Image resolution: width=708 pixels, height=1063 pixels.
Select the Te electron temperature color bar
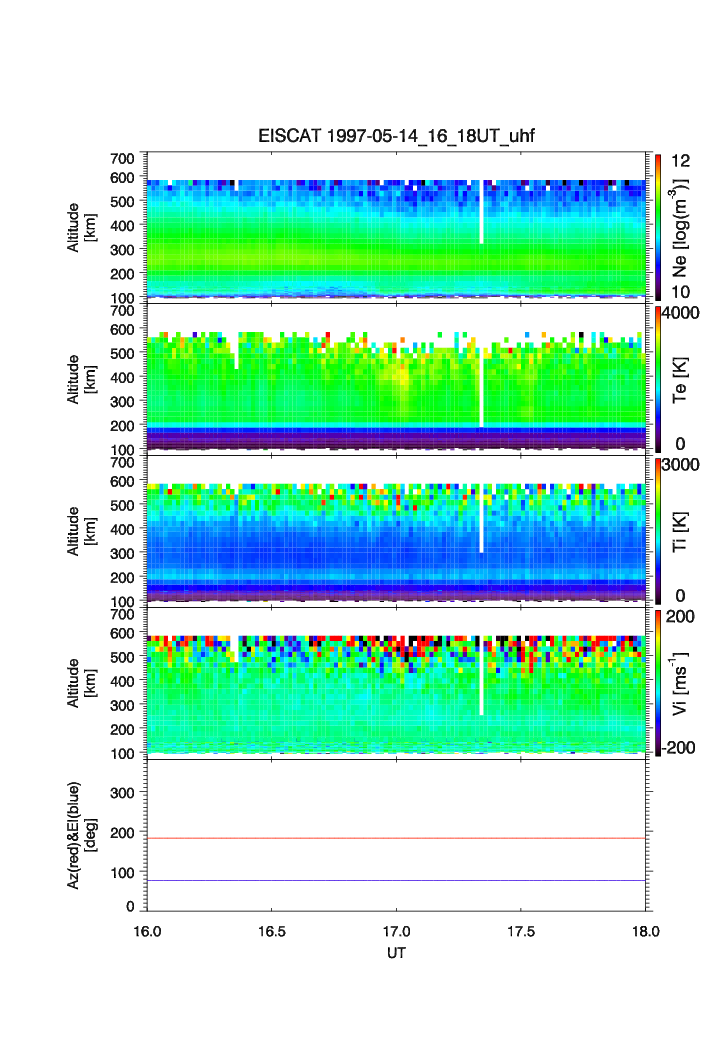[658, 379]
